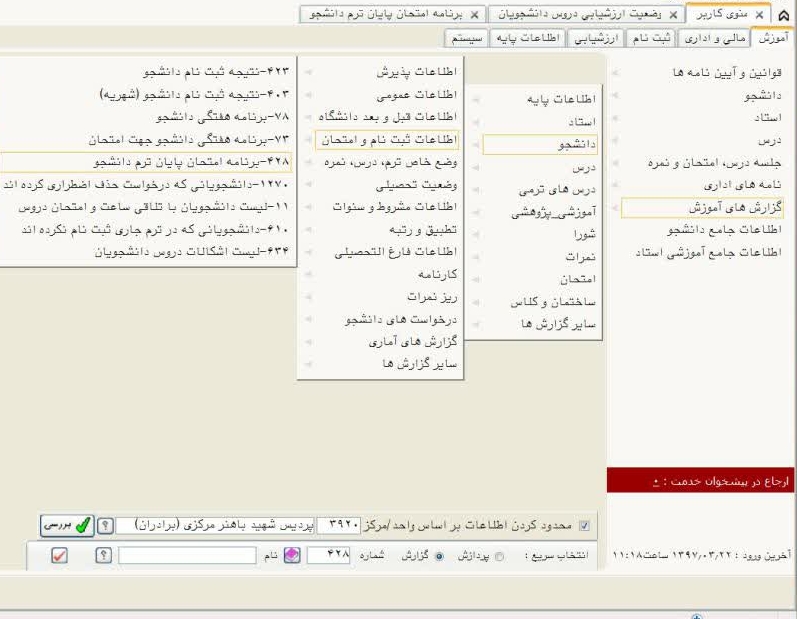Click the red checkmark icon at bottom left

(x=58, y=554)
